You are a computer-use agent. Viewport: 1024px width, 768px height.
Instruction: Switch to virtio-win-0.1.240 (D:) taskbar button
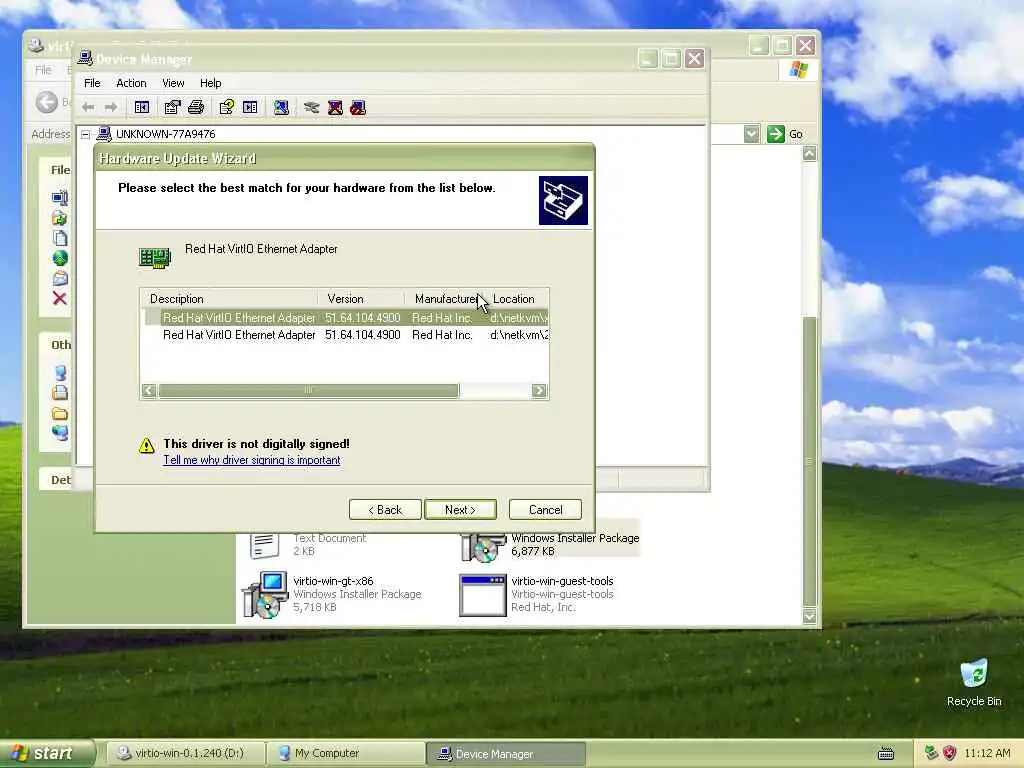[186, 753]
